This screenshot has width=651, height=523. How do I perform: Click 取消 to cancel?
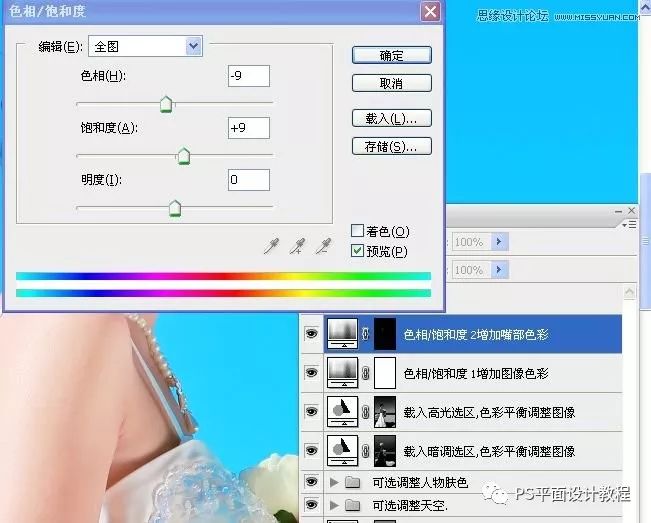tap(392, 83)
